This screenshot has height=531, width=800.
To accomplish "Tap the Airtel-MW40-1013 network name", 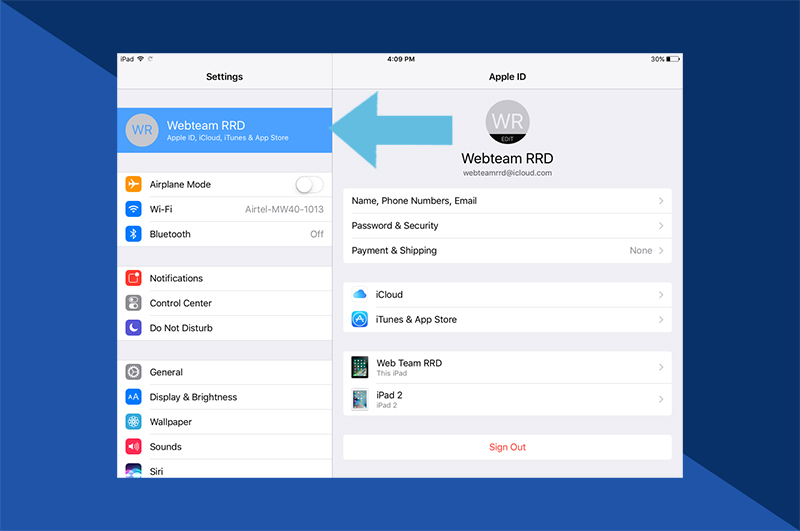I will (x=284, y=209).
